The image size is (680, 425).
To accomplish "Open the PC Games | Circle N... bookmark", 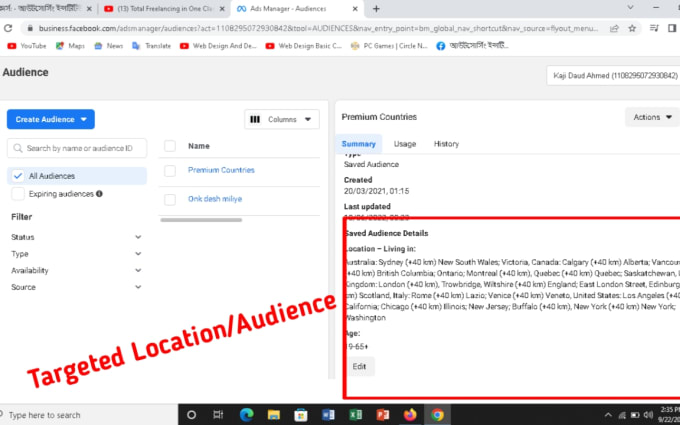I will [389, 46].
